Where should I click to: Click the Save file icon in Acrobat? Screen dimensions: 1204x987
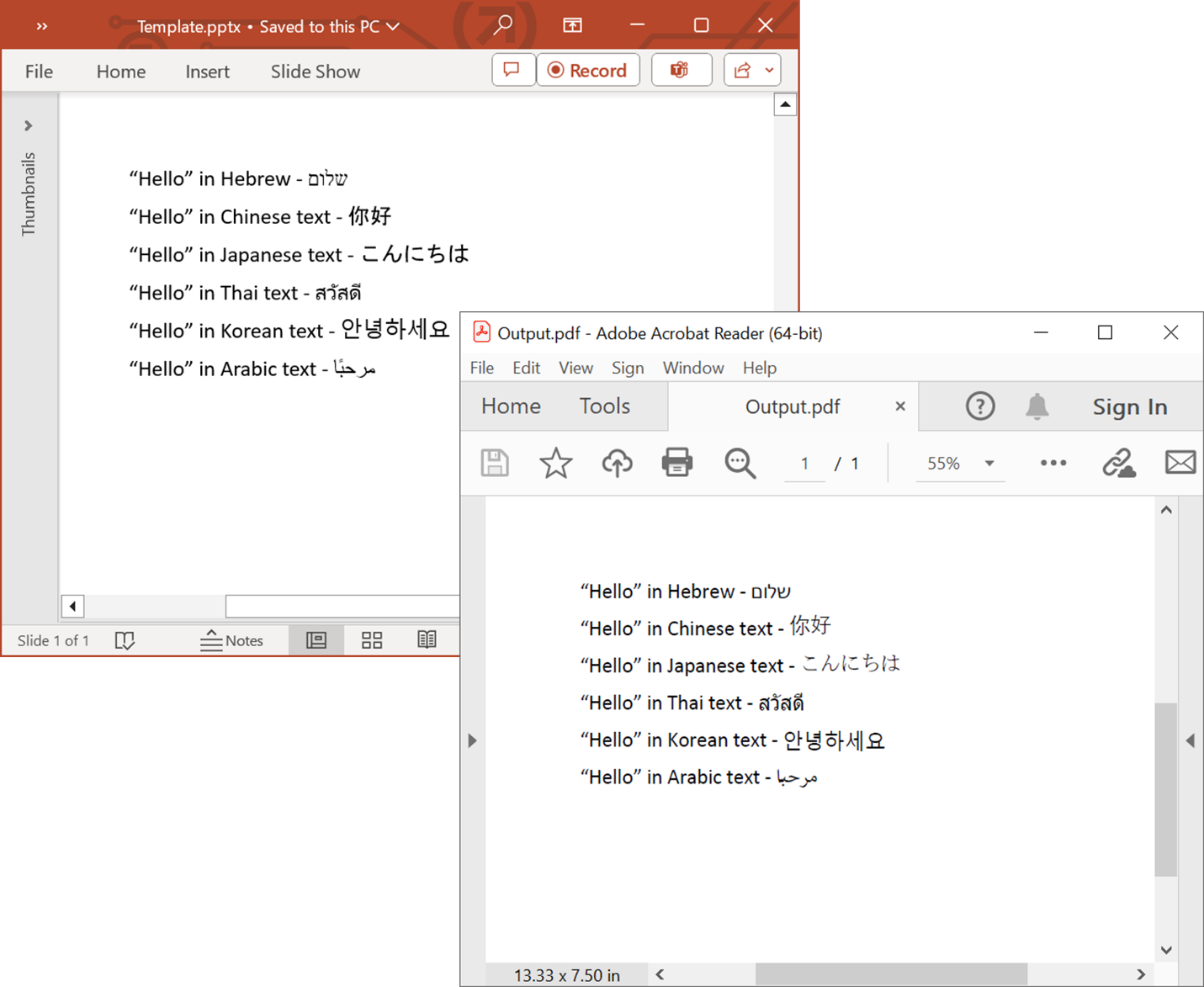495,463
